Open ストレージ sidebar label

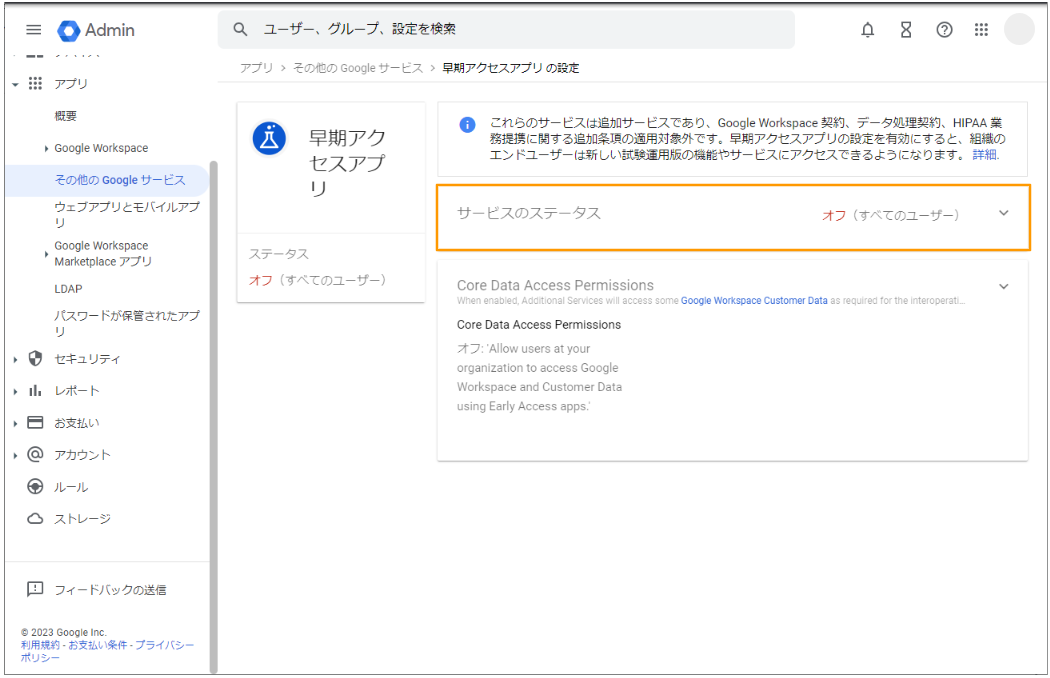(x=82, y=519)
